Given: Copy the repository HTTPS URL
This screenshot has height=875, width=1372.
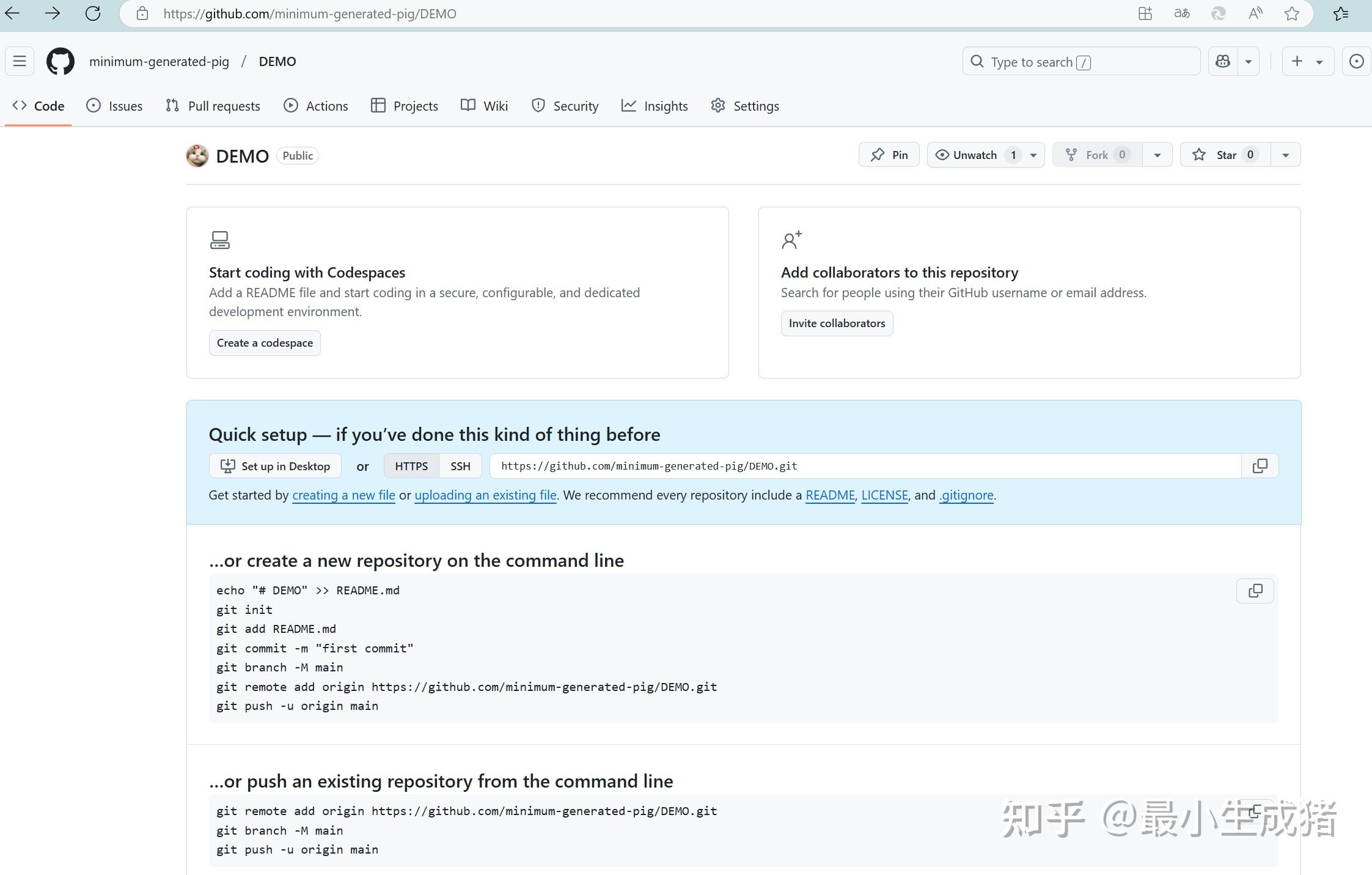Looking at the screenshot, I should tap(1260, 465).
